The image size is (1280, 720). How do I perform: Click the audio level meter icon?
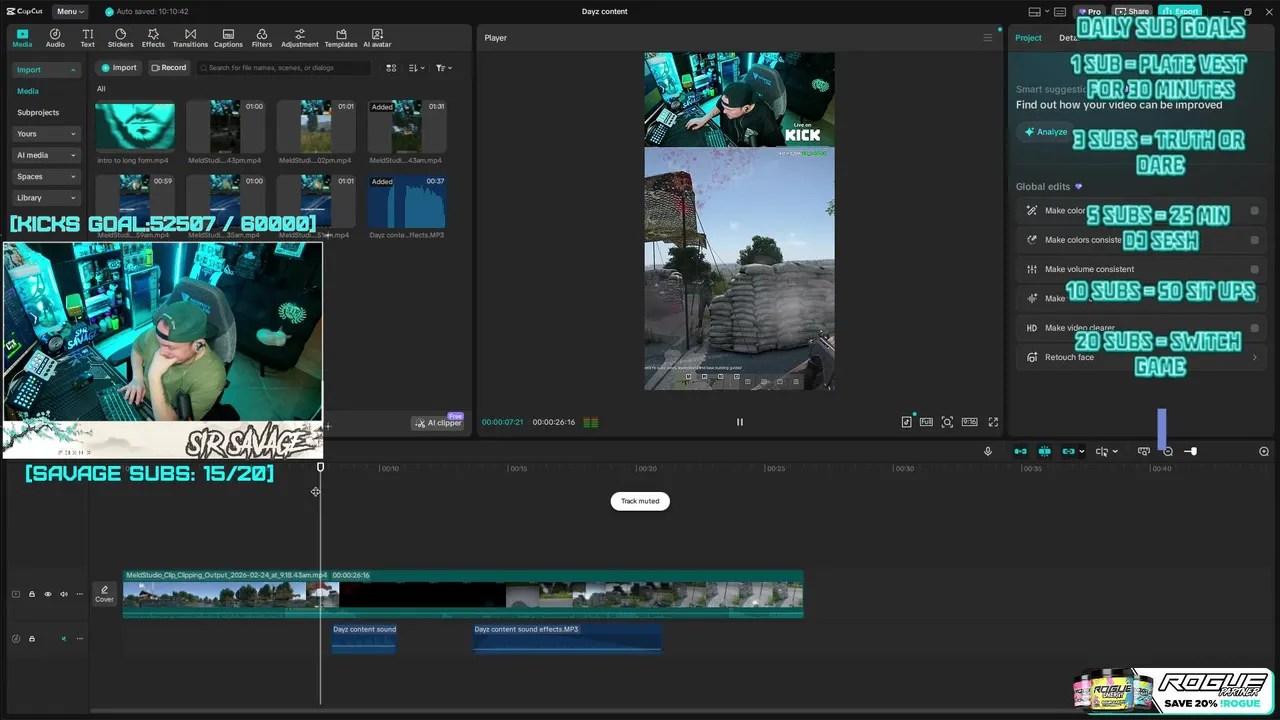click(x=591, y=422)
